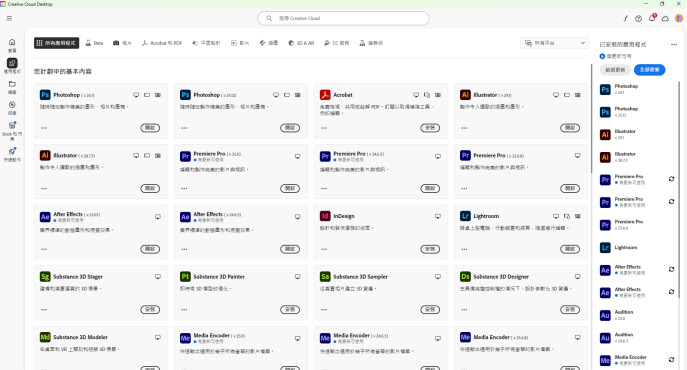Image resolution: width=687 pixels, height=370 pixels.
Task: Switch to the Acrobat and PDF tab
Action: tap(162, 43)
